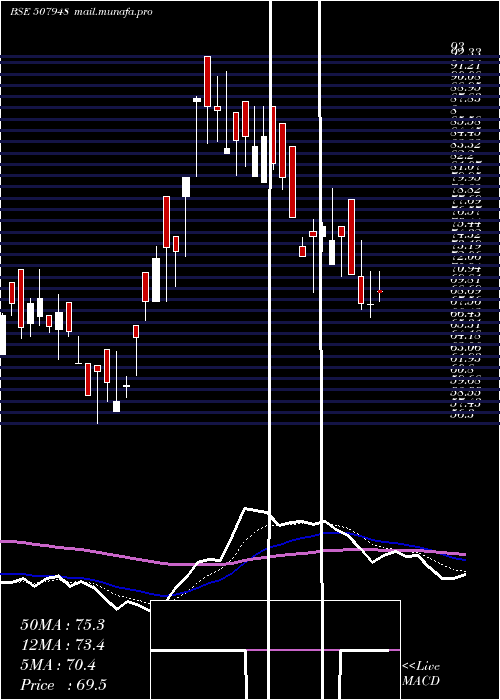Screen dimensions: 500x700
Task: Click the 91.21 price axis label
Action: 466,63
